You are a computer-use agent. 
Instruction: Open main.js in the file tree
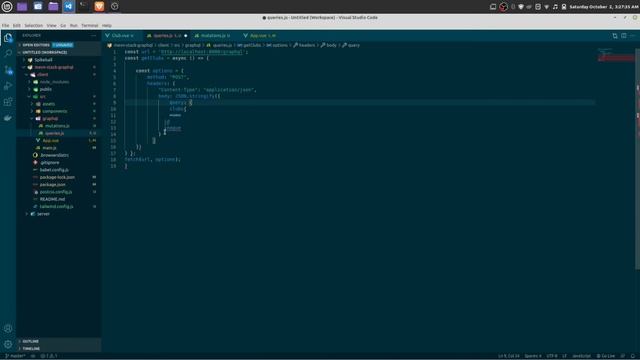[58, 148]
